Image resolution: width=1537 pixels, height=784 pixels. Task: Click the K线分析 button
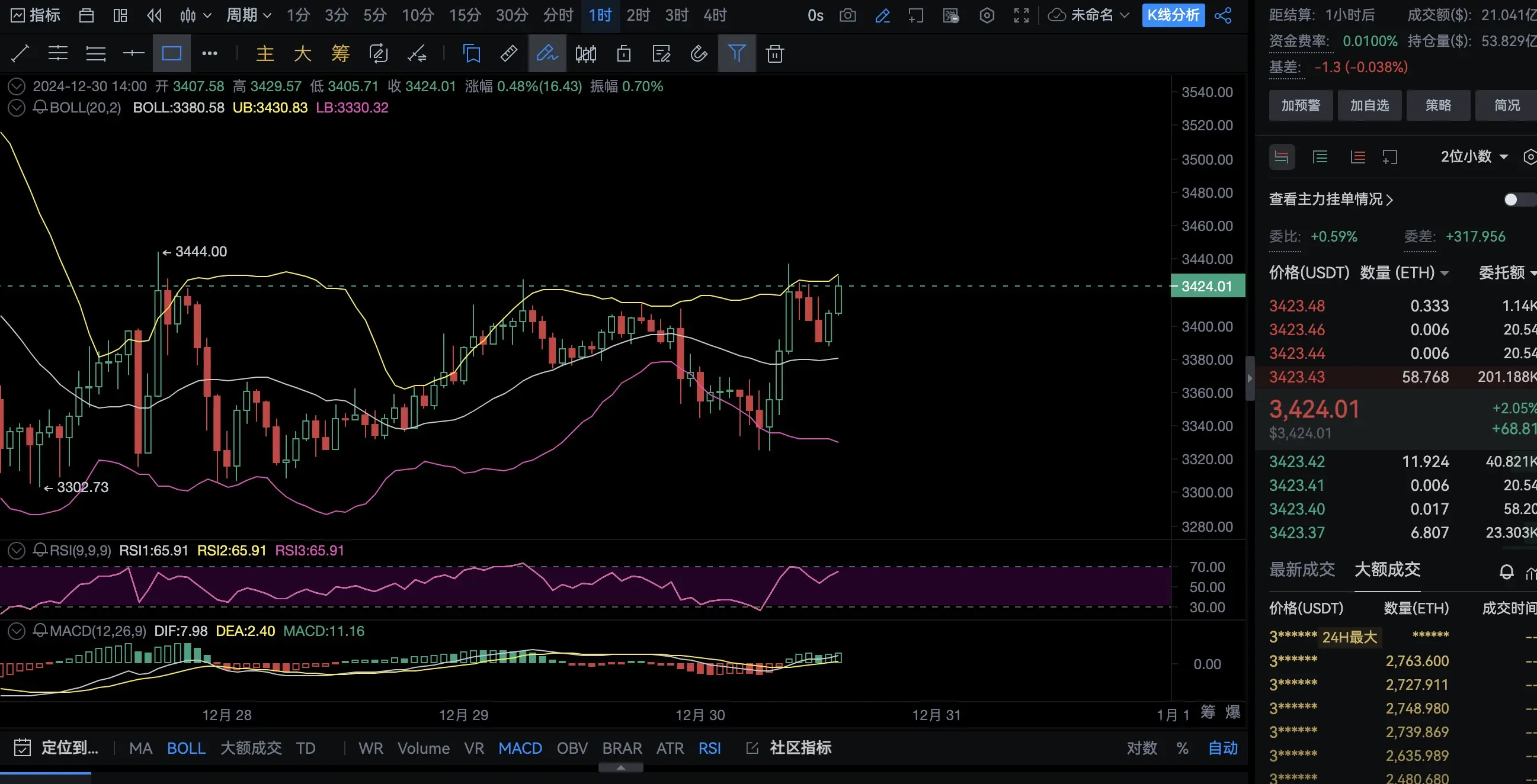point(1173,15)
